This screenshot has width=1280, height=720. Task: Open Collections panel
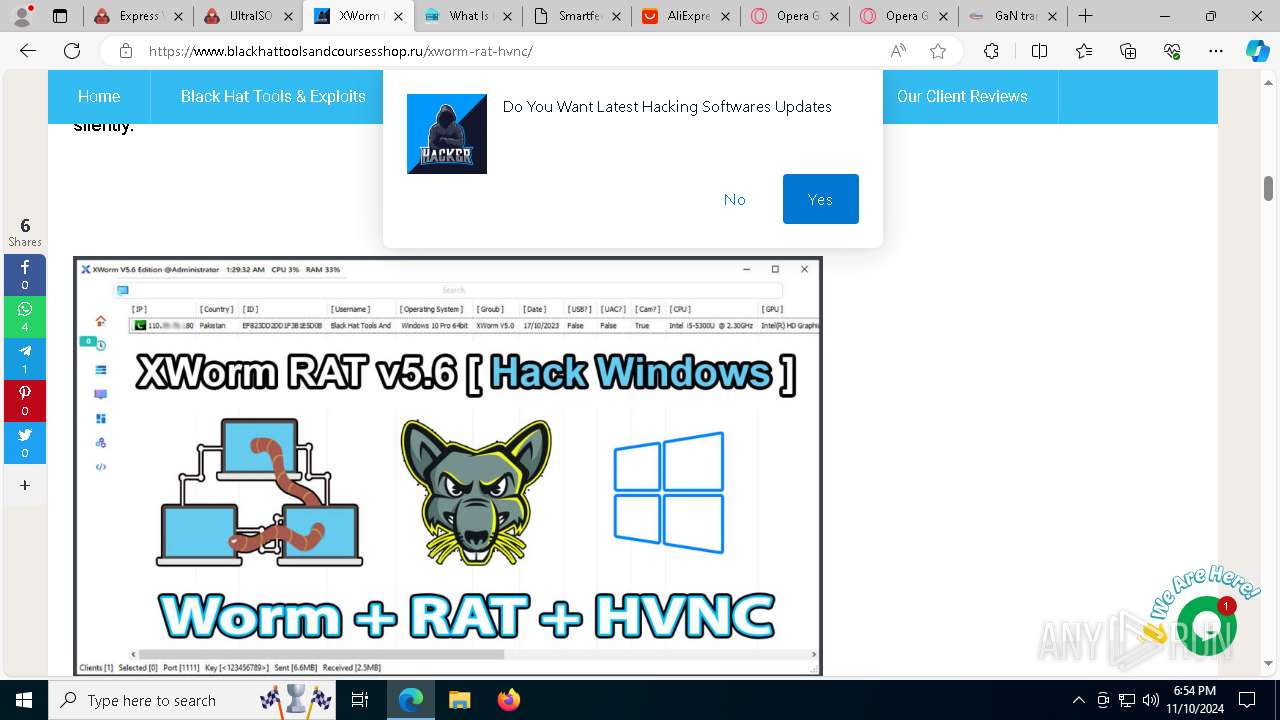click(1128, 51)
